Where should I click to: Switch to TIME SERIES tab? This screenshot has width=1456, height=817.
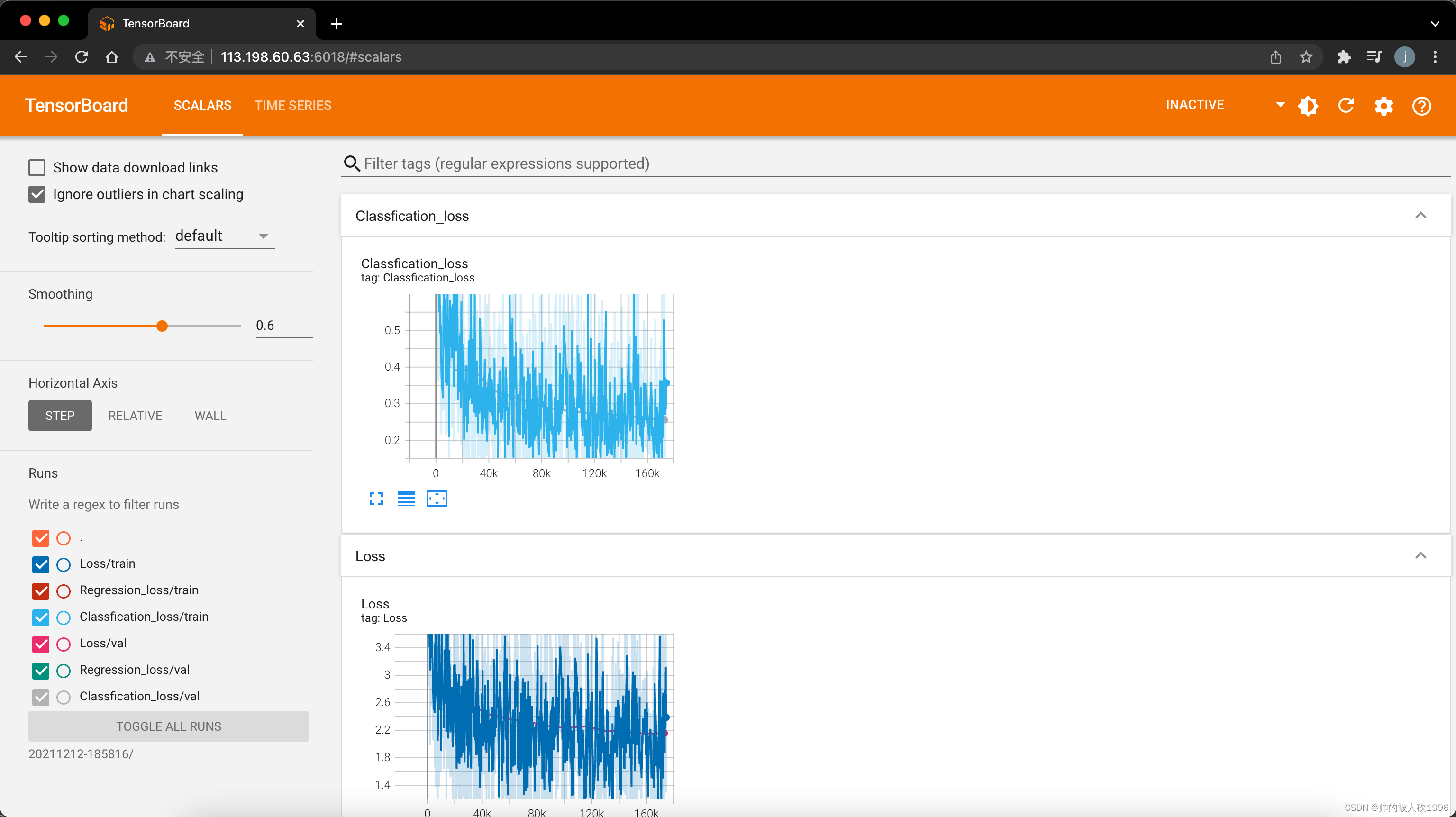point(292,104)
